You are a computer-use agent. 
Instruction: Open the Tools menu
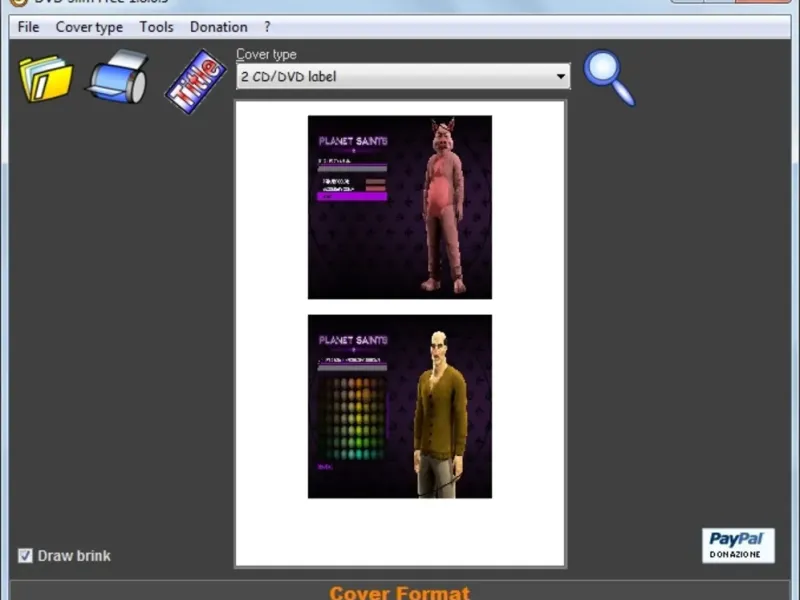coord(157,27)
